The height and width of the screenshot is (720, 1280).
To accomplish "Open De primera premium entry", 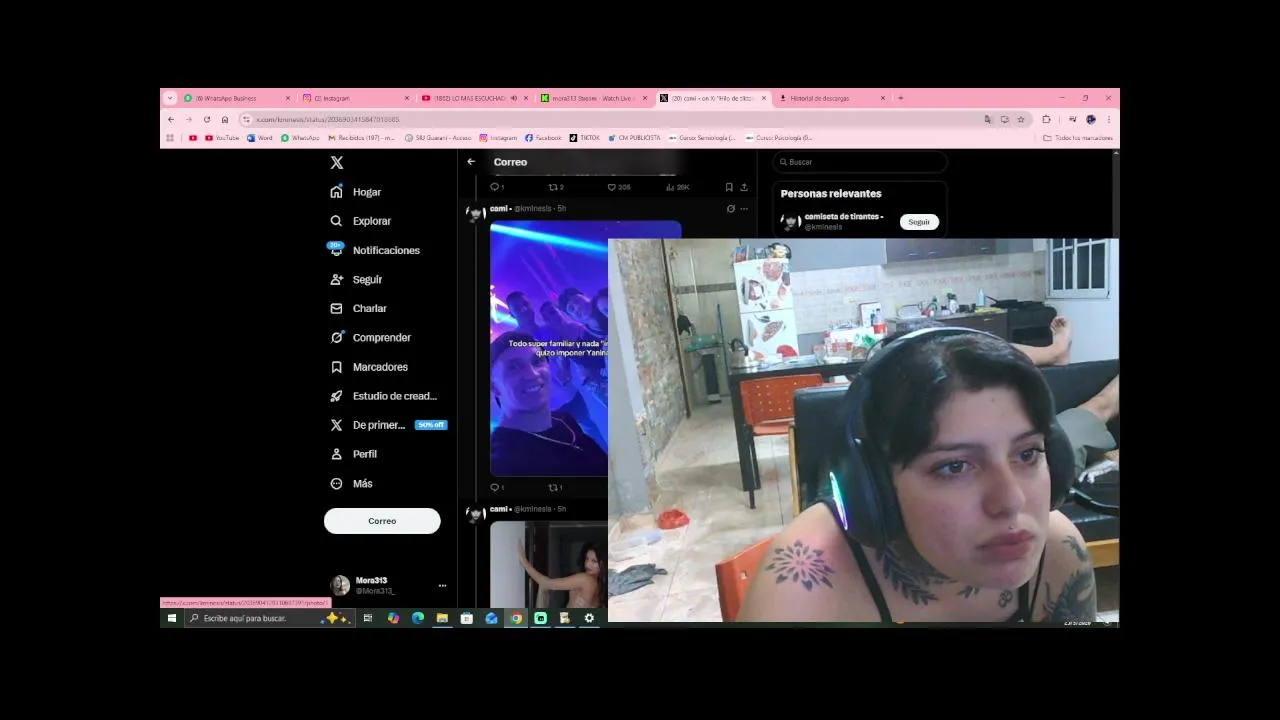I will click(x=388, y=425).
